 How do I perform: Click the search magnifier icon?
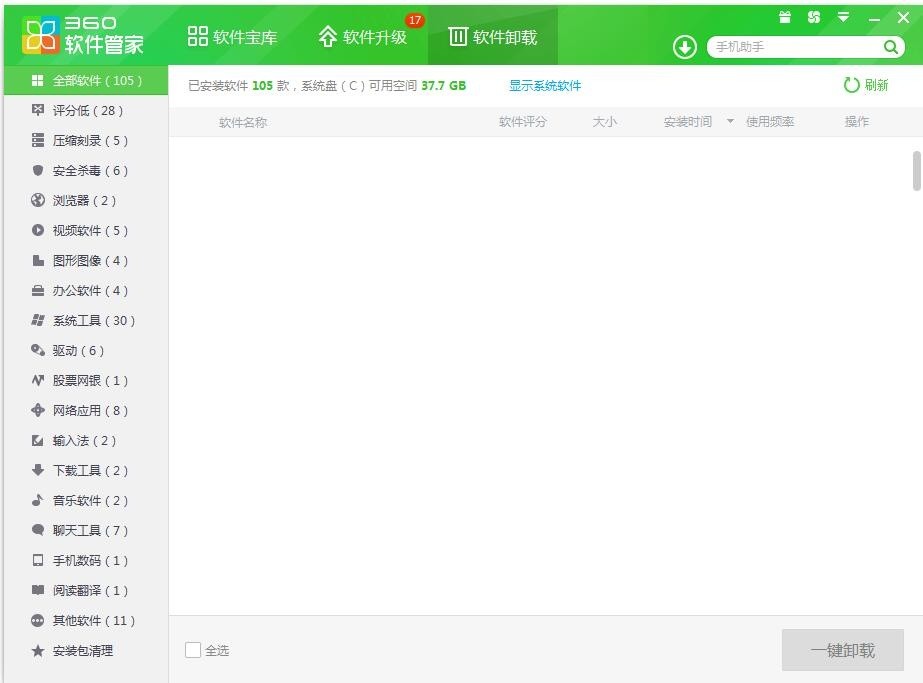890,46
